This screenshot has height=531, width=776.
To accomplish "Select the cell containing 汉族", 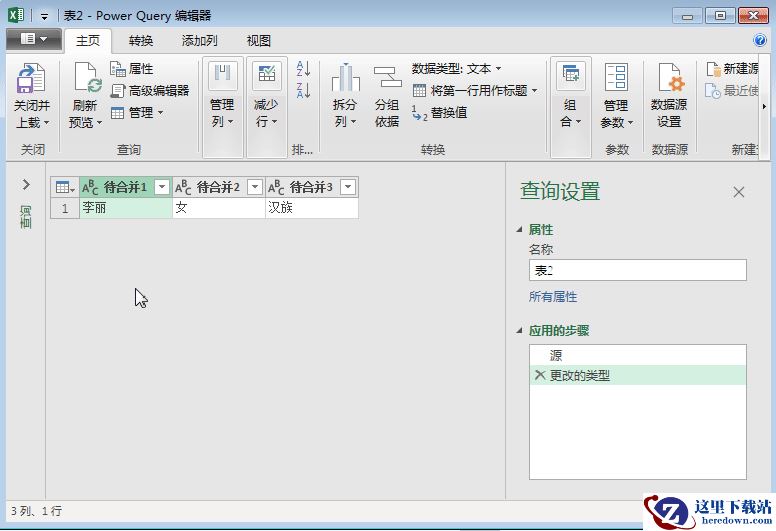I will (312, 208).
